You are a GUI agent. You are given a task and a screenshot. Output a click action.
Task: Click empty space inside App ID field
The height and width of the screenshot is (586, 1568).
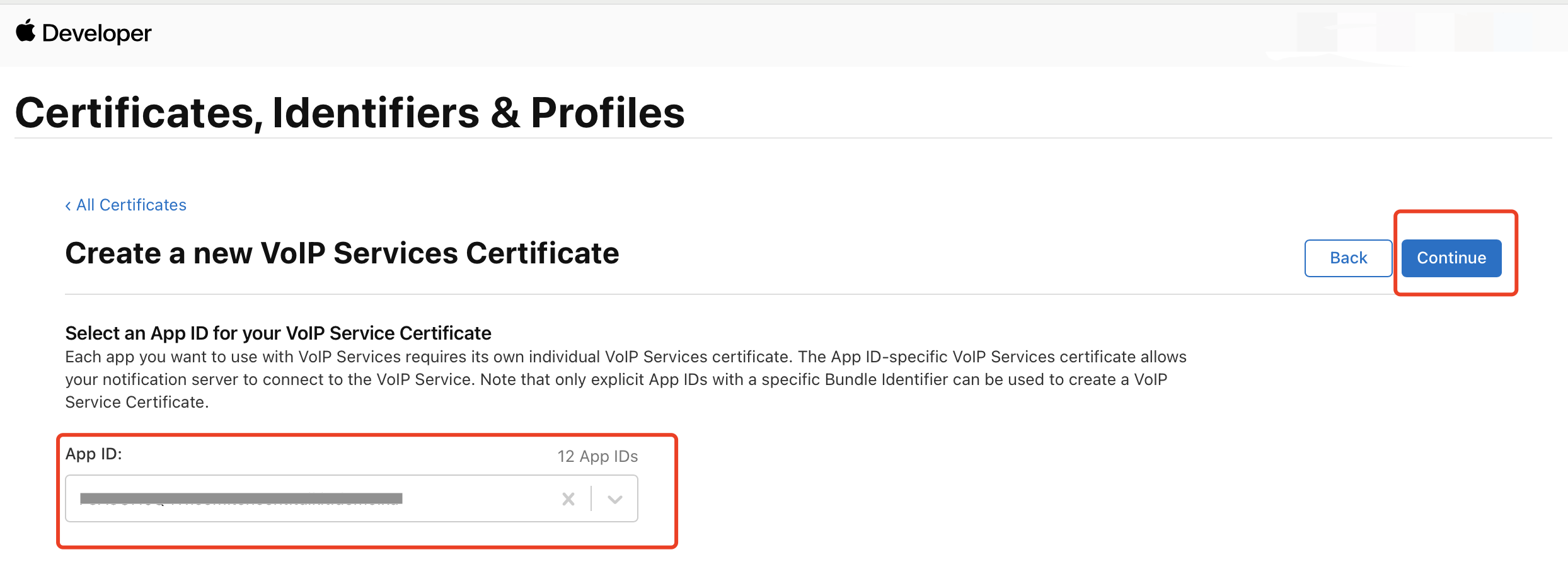(x=479, y=499)
